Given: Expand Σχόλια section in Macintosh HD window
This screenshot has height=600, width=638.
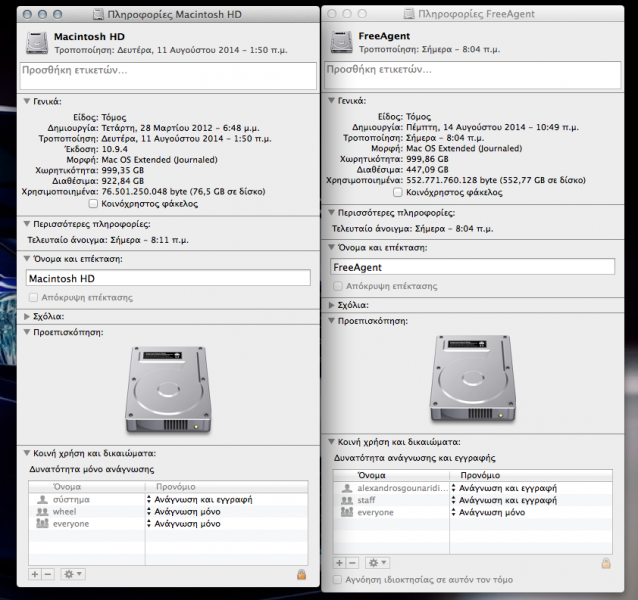Looking at the screenshot, I should coord(27,316).
